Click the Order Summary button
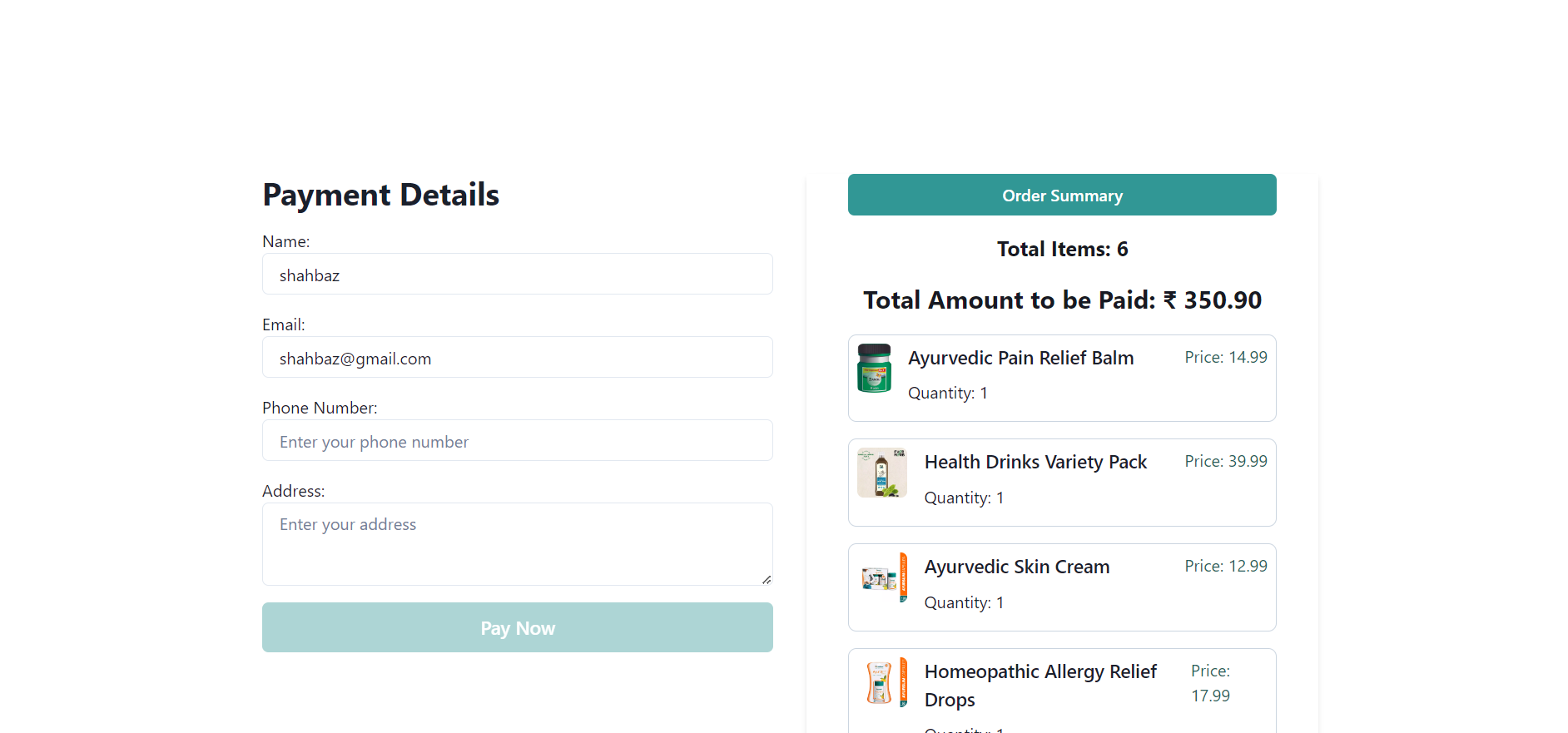The image size is (1568, 733). tap(1062, 195)
